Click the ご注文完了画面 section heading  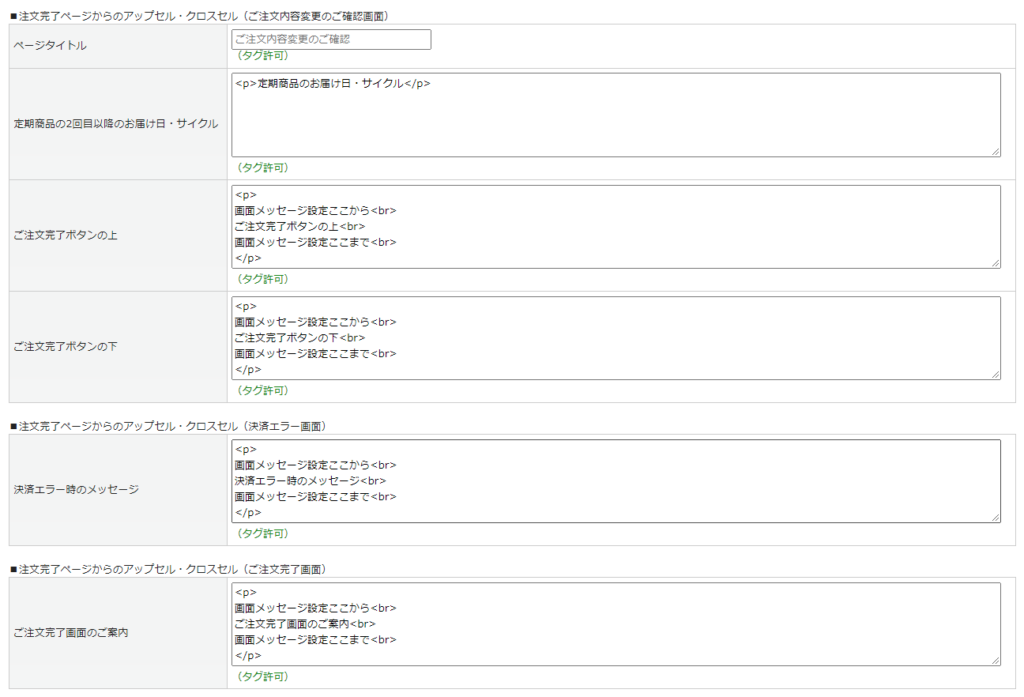click(168, 569)
